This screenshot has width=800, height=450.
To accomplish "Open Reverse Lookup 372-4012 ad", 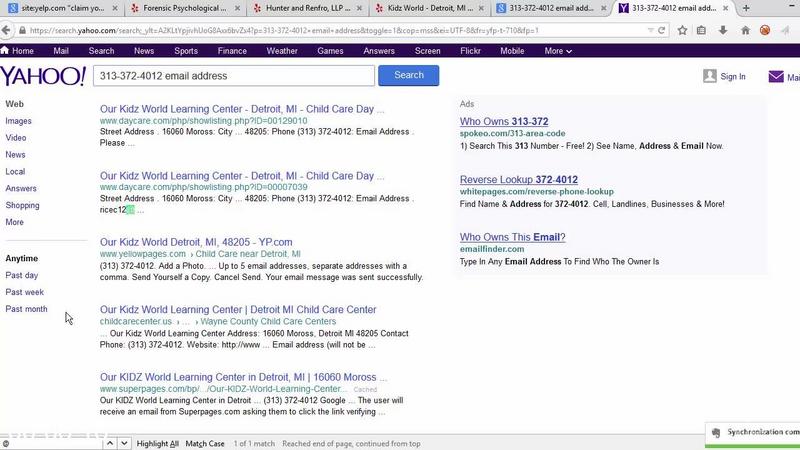I will 519,180.
